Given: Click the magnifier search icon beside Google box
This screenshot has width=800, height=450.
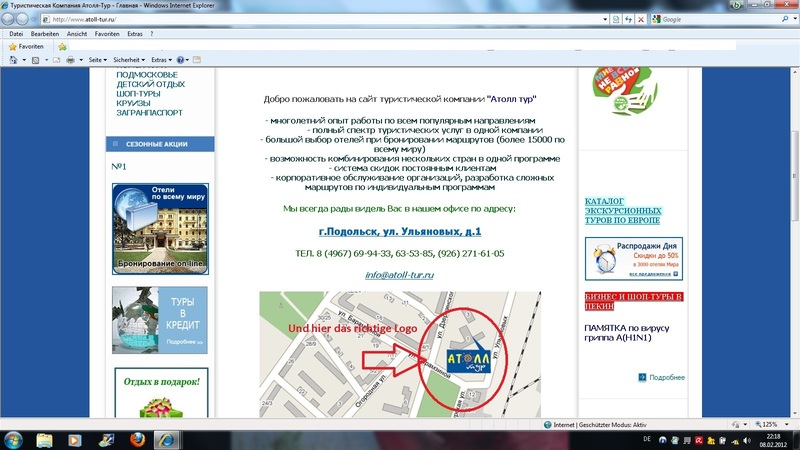Looking at the screenshot, I should click(785, 19).
